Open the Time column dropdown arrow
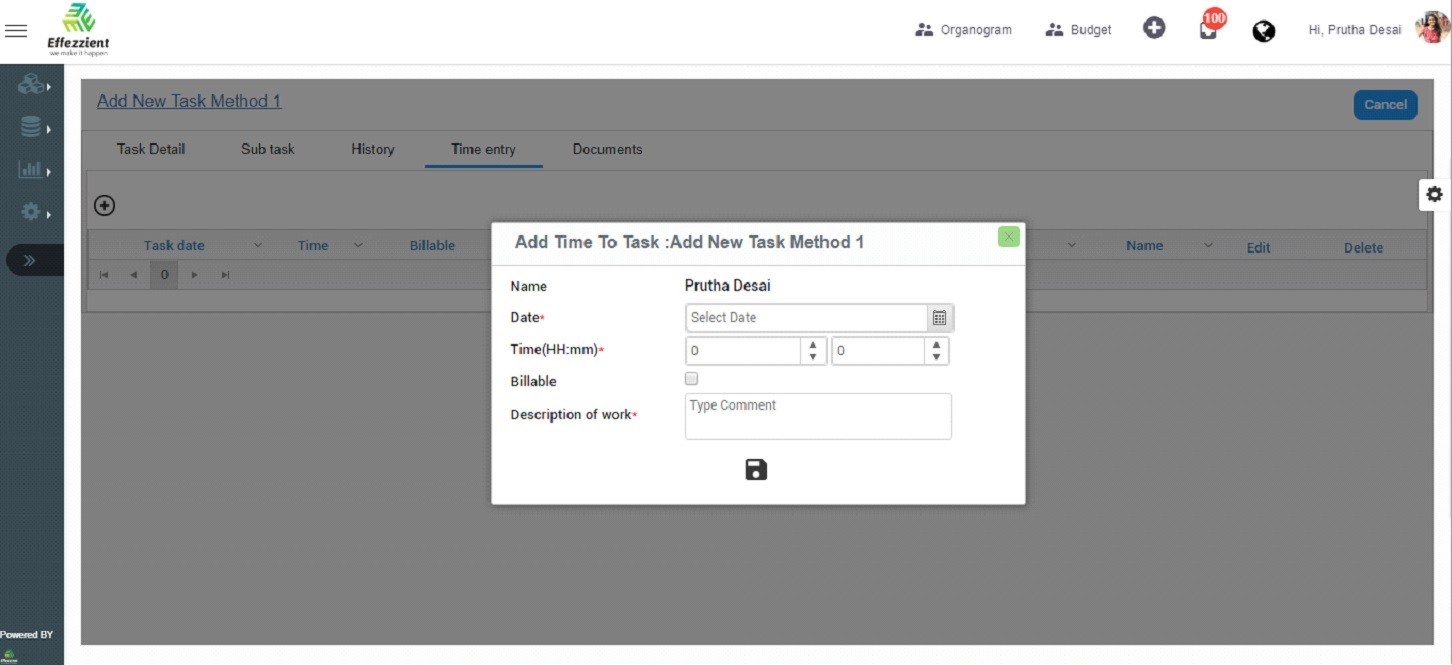 pyautogui.click(x=358, y=245)
